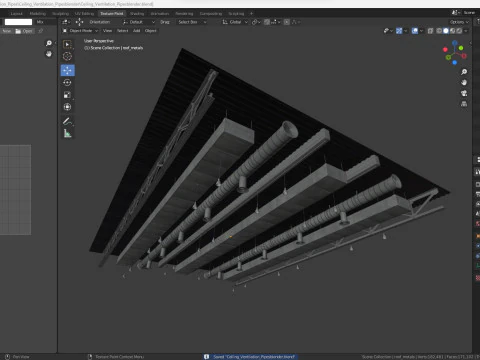Open the Object menu in viewport header

coord(151,31)
